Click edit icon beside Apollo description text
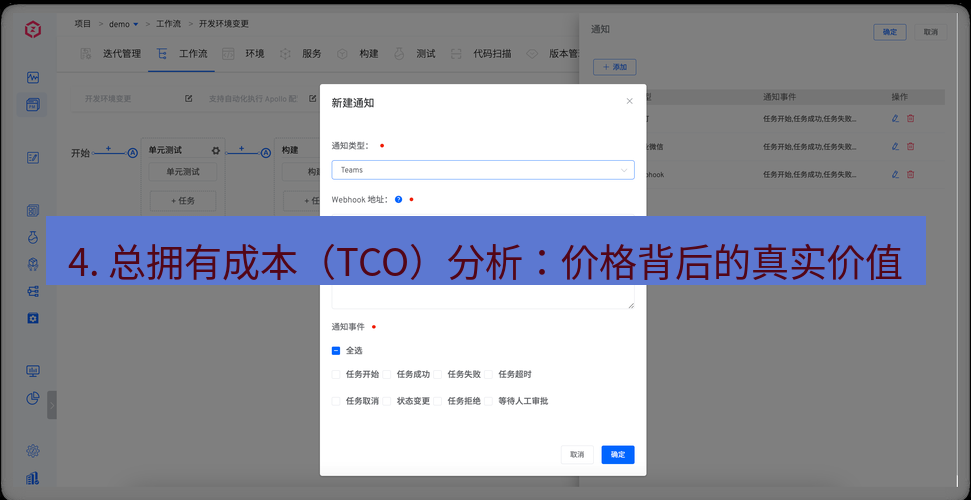The image size is (971, 500). click(313, 99)
